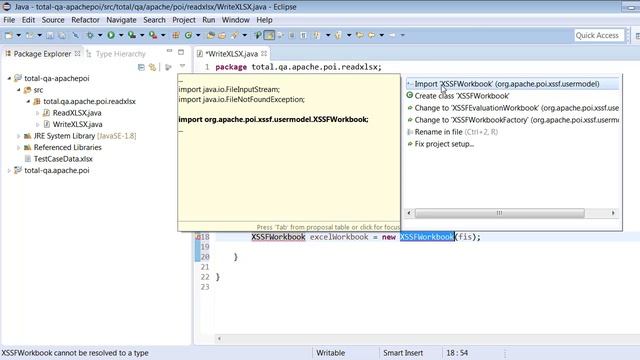Open the Search menu
The height and width of the screenshot is (360, 640).
[x=154, y=20]
